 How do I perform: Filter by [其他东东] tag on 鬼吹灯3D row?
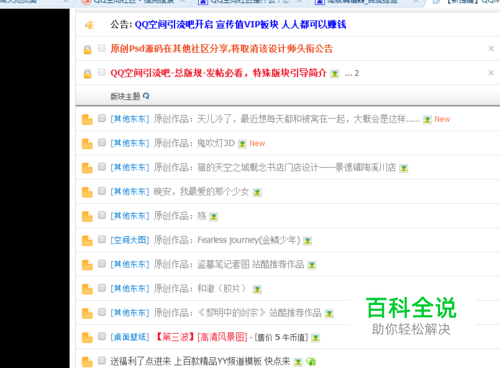coord(130,143)
